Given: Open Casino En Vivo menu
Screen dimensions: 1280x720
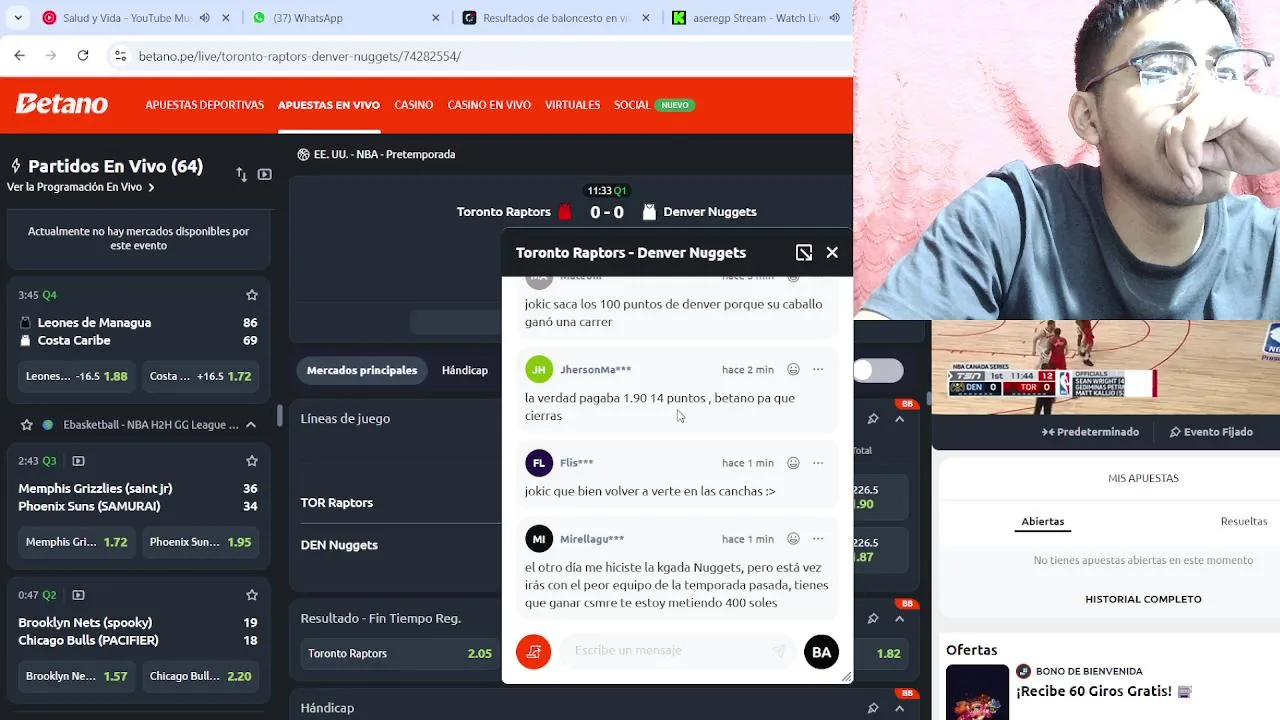Looking at the screenshot, I should 489,105.
